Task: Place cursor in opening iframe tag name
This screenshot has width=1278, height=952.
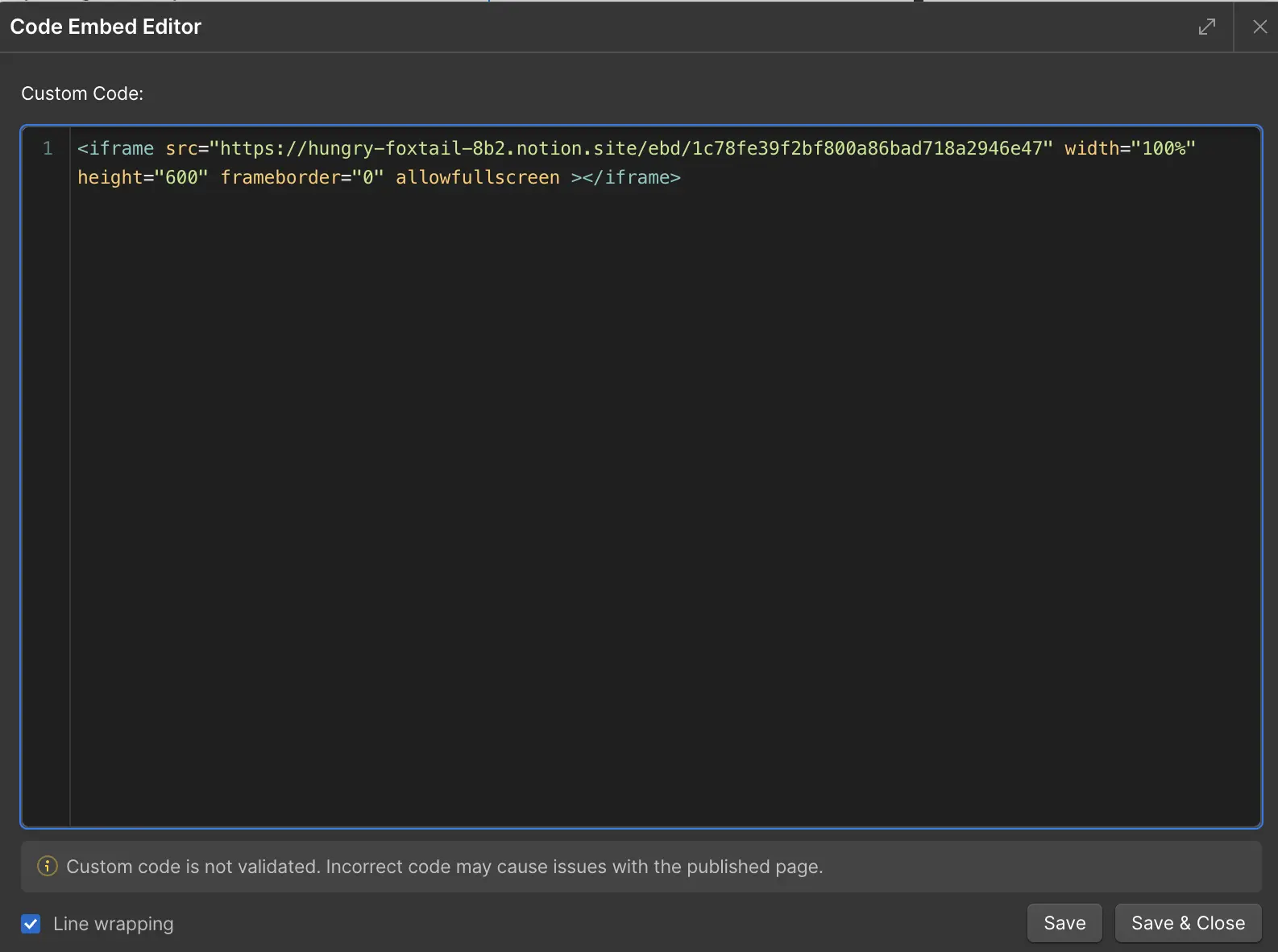Action: [121, 148]
